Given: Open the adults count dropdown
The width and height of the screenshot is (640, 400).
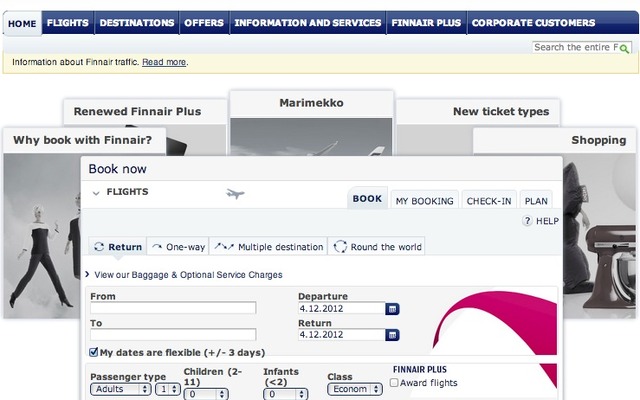Looking at the screenshot, I should pos(168,389).
